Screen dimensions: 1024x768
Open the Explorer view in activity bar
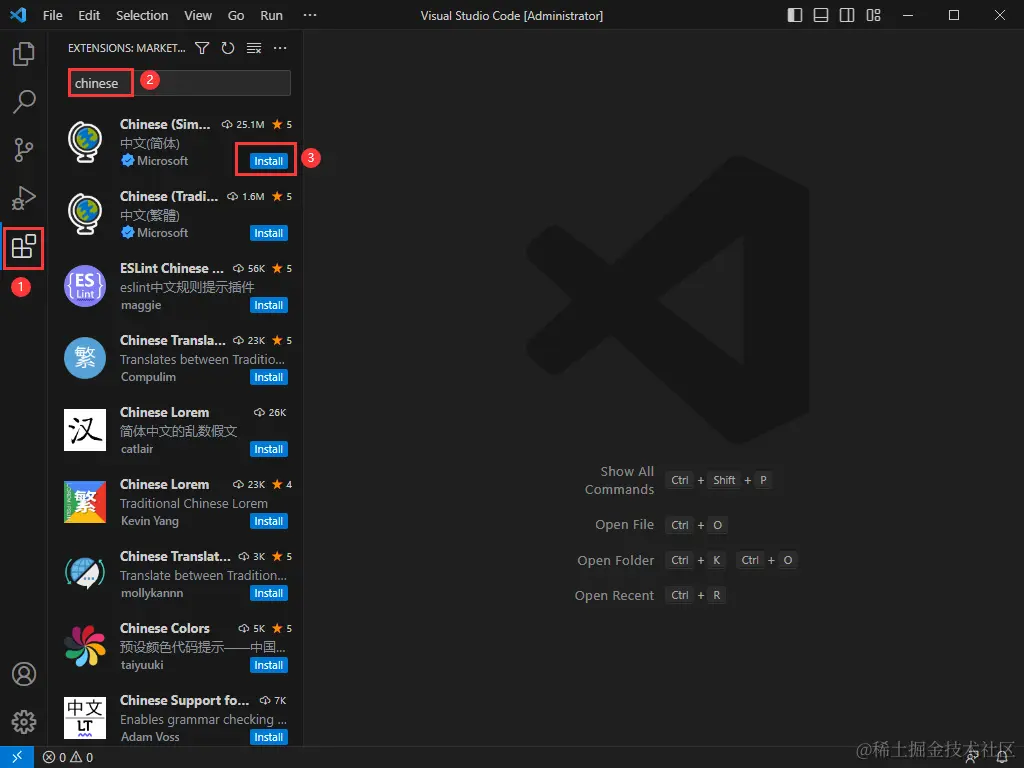pyautogui.click(x=24, y=54)
